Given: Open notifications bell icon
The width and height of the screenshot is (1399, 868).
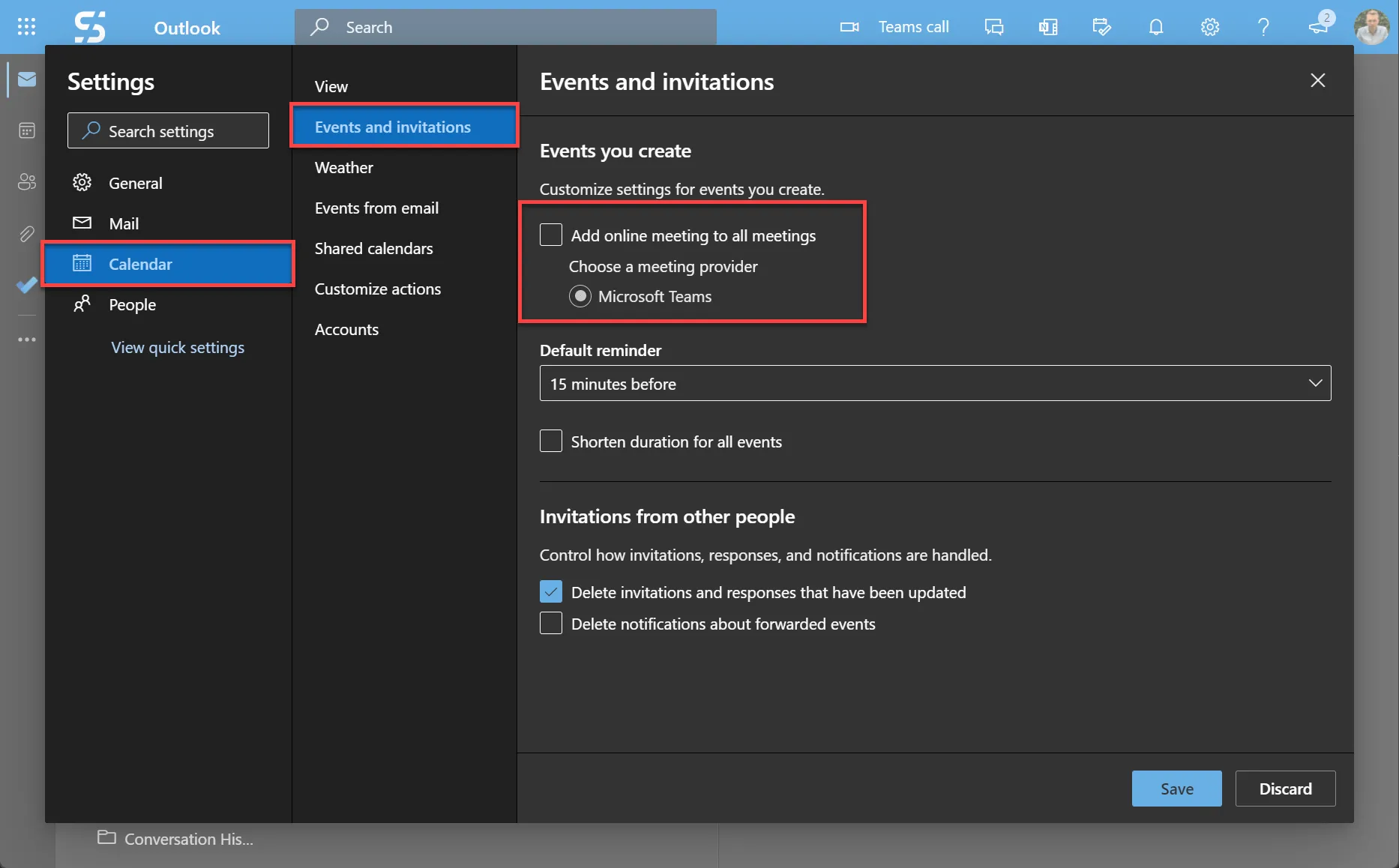Looking at the screenshot, I should tap(1156, 27).
